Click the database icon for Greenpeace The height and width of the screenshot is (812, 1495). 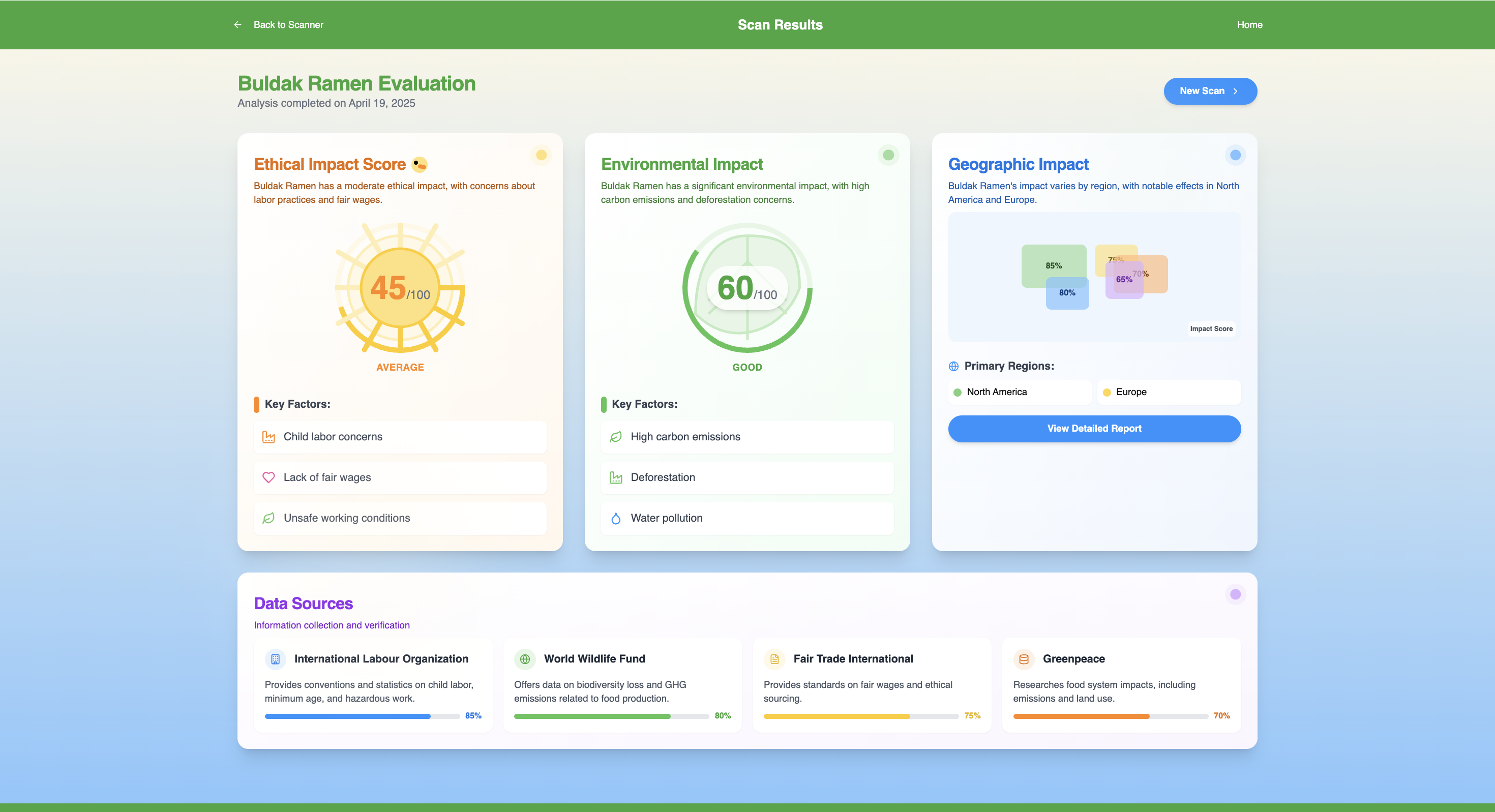pyautogui.click(x=1024, y=659)
